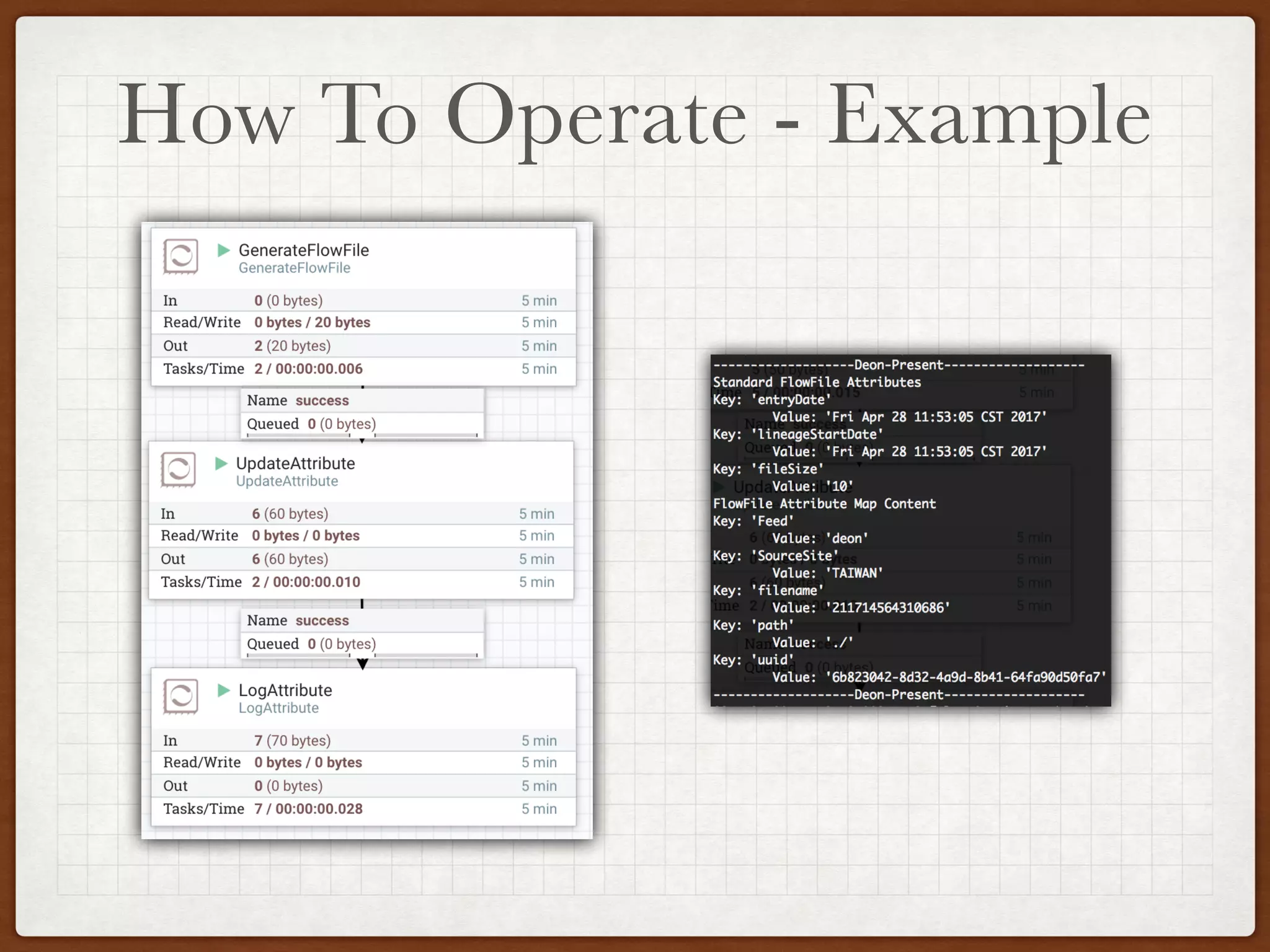
Task: Click the UpdateAttribute processor icon
Action: [x=179, y=469]
